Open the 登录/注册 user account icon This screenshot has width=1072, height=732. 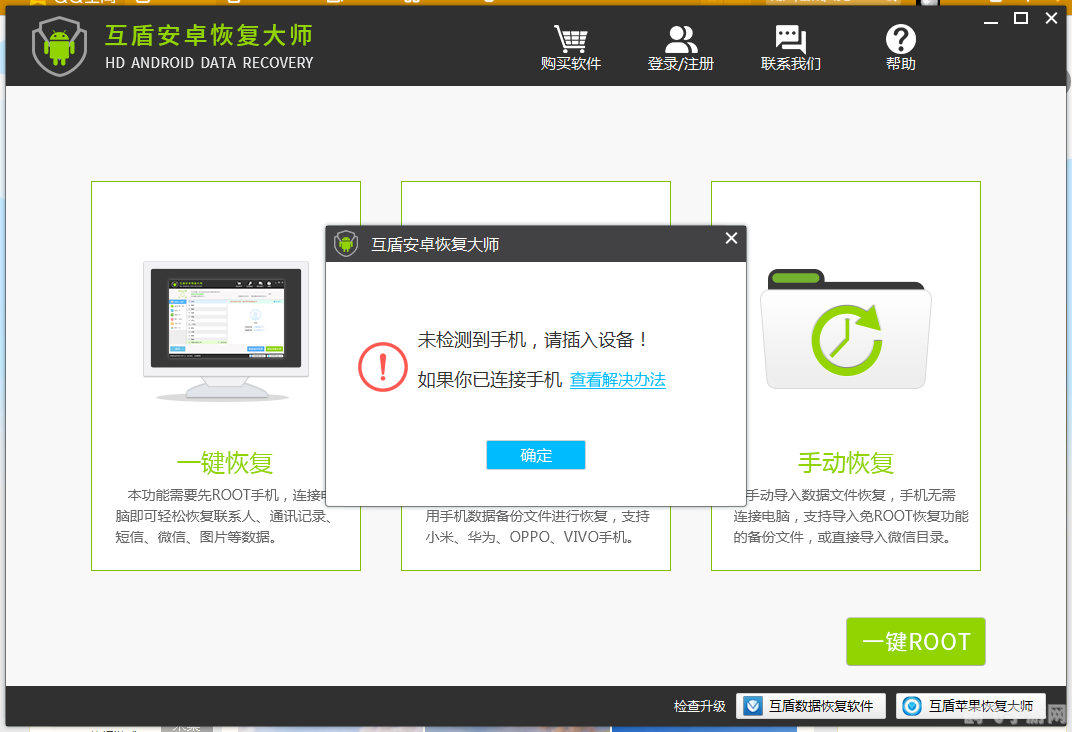[x=680, y=39]
